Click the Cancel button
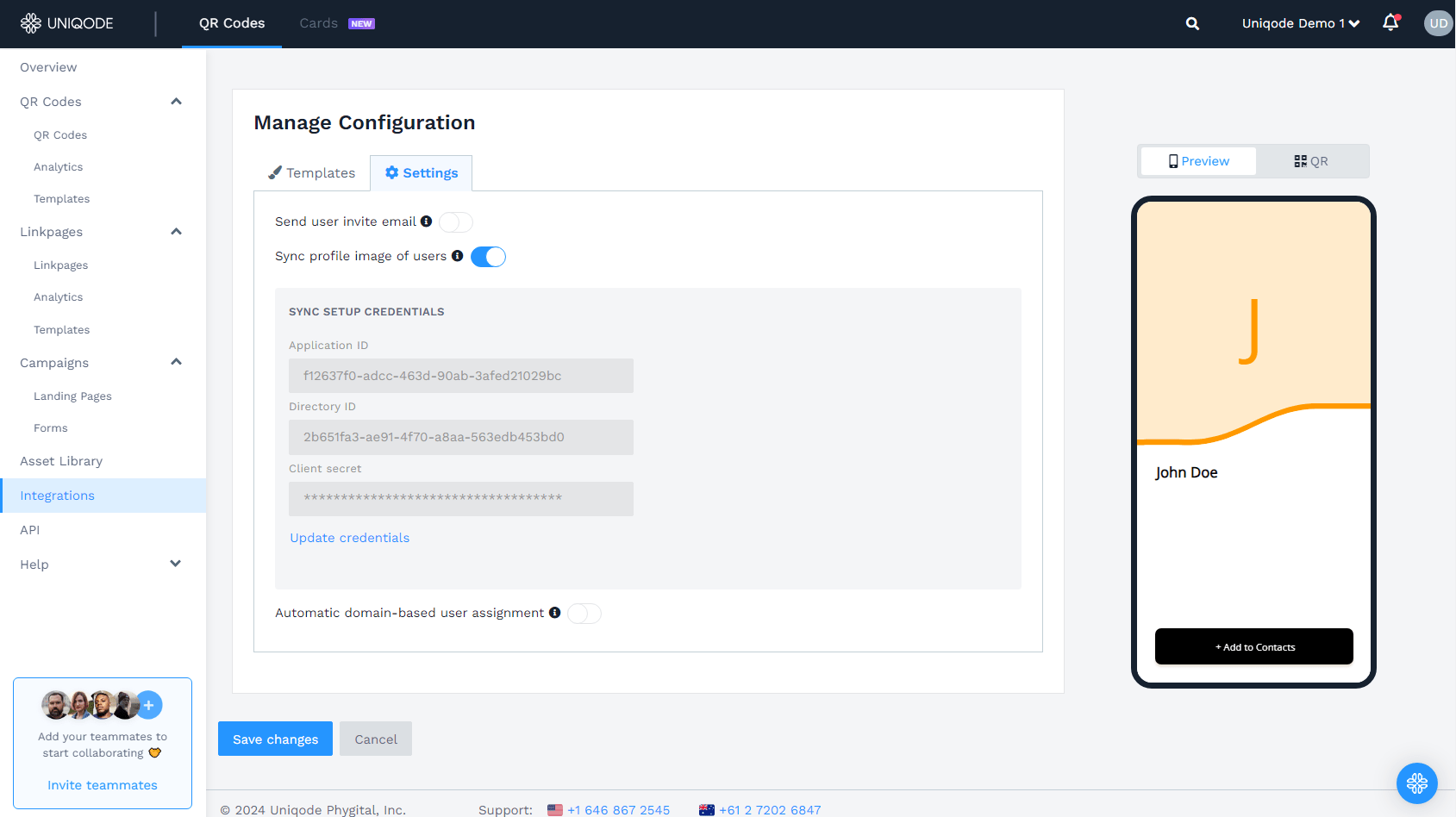This screenshot has height=817, width=1456. (376, 739)
